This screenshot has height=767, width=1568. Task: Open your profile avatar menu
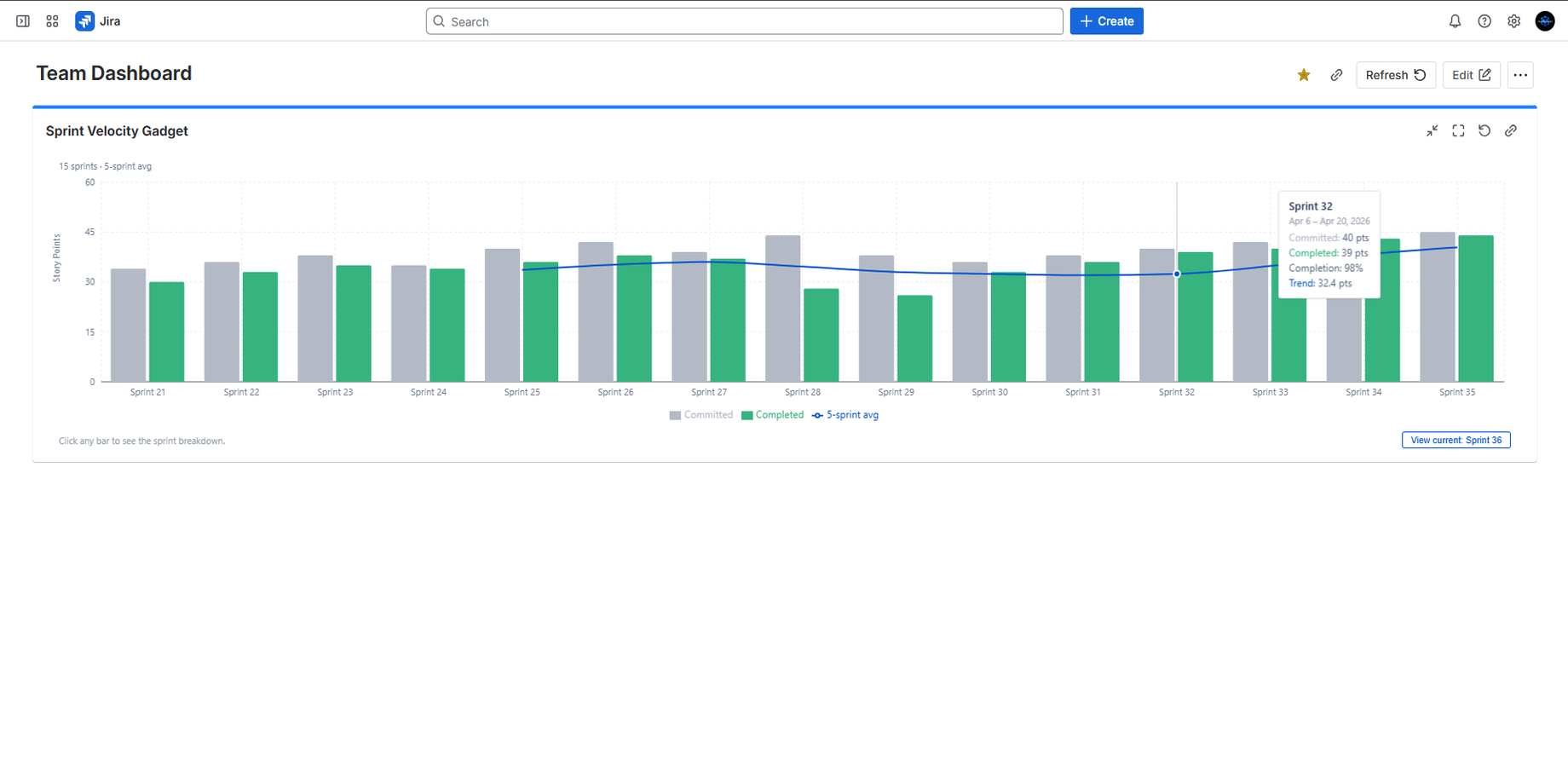(x=1545, y=20)
